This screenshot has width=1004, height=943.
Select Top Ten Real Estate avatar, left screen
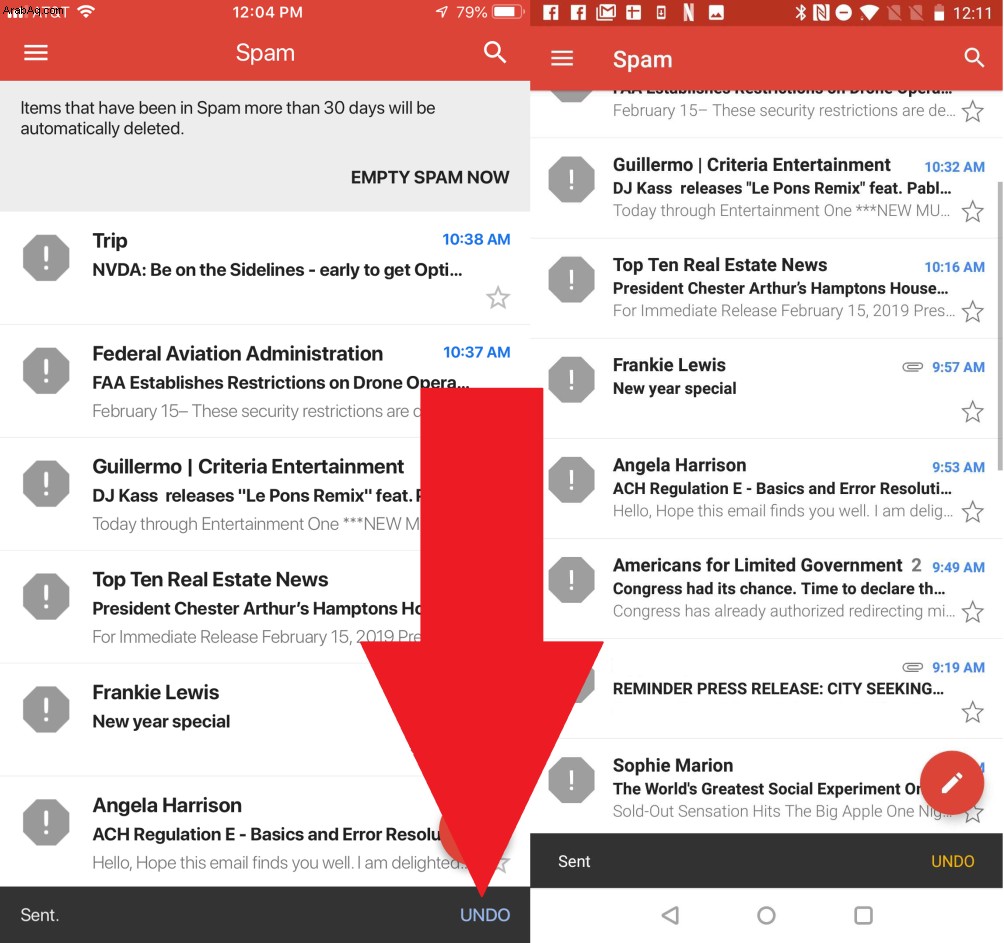coord(46,597)
